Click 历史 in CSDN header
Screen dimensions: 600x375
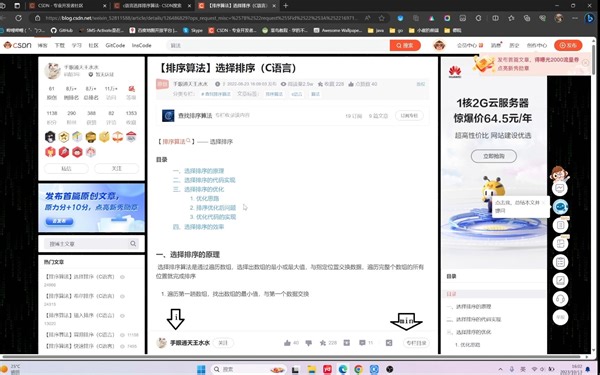tap(514, 45)
